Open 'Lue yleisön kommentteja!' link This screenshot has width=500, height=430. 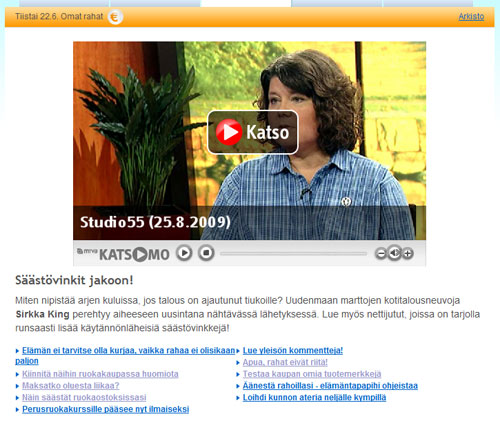[293, 350]
